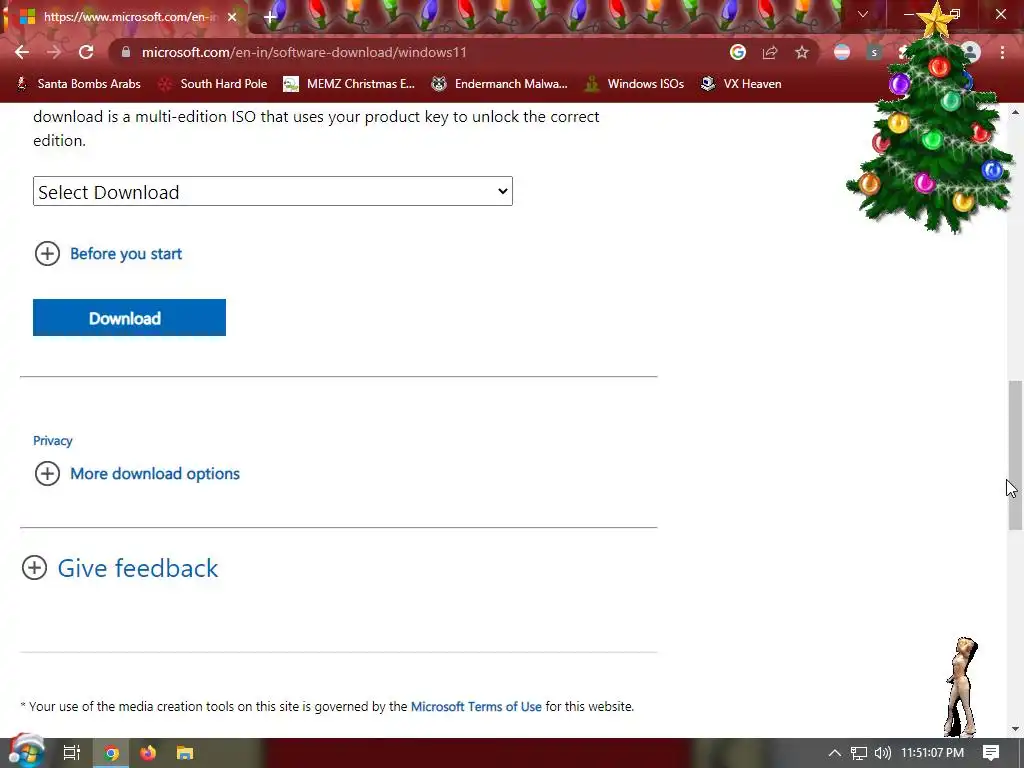Open the Chrome three-dot menu
Image resolution: width=1024 pixels, height=768 pixels.
(x=1002, y=52)
